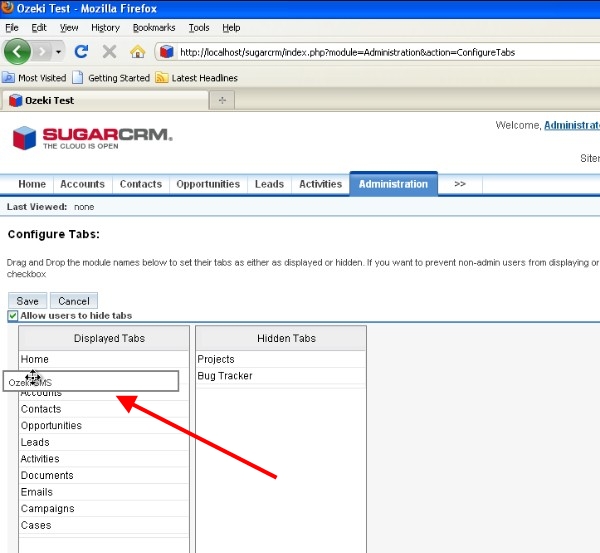Open a new tab with plus button
The image size is (600, 553).
pos(222,100)
